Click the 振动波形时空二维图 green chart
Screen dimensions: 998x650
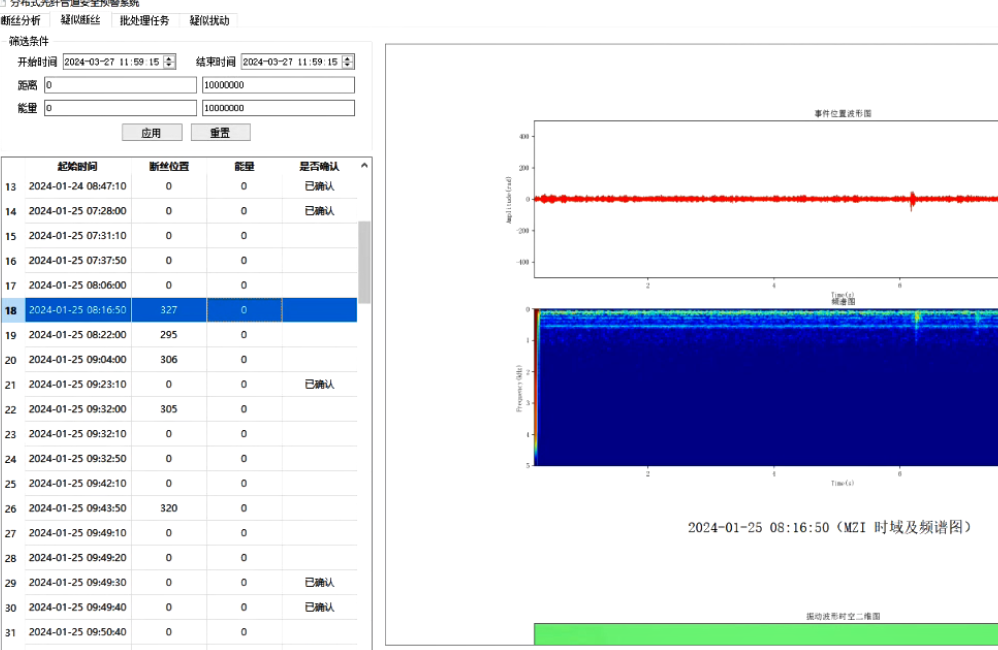(x=766, y=634)
